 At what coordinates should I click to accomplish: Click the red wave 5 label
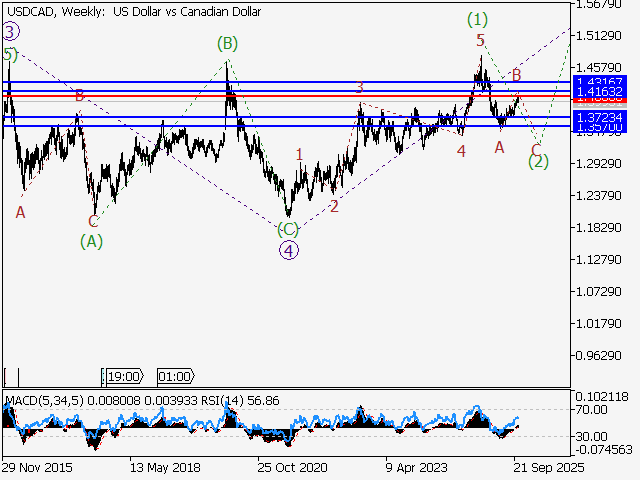tap(481, 40)
